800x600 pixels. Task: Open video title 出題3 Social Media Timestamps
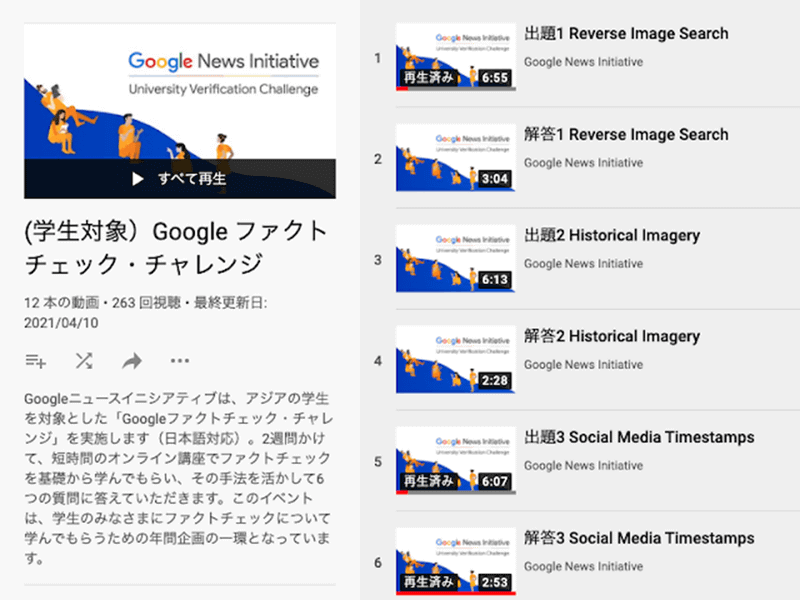coord(639,437)
